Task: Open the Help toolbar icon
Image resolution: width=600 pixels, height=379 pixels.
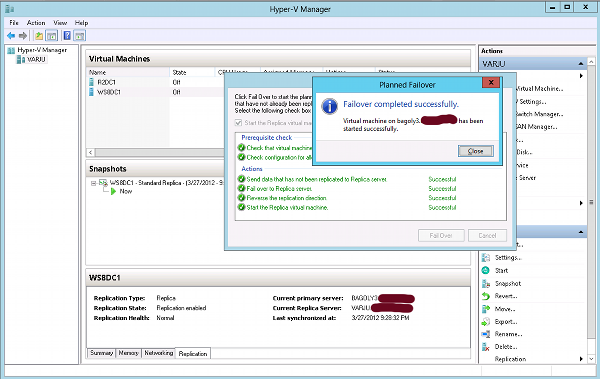Action: point(67,36)
